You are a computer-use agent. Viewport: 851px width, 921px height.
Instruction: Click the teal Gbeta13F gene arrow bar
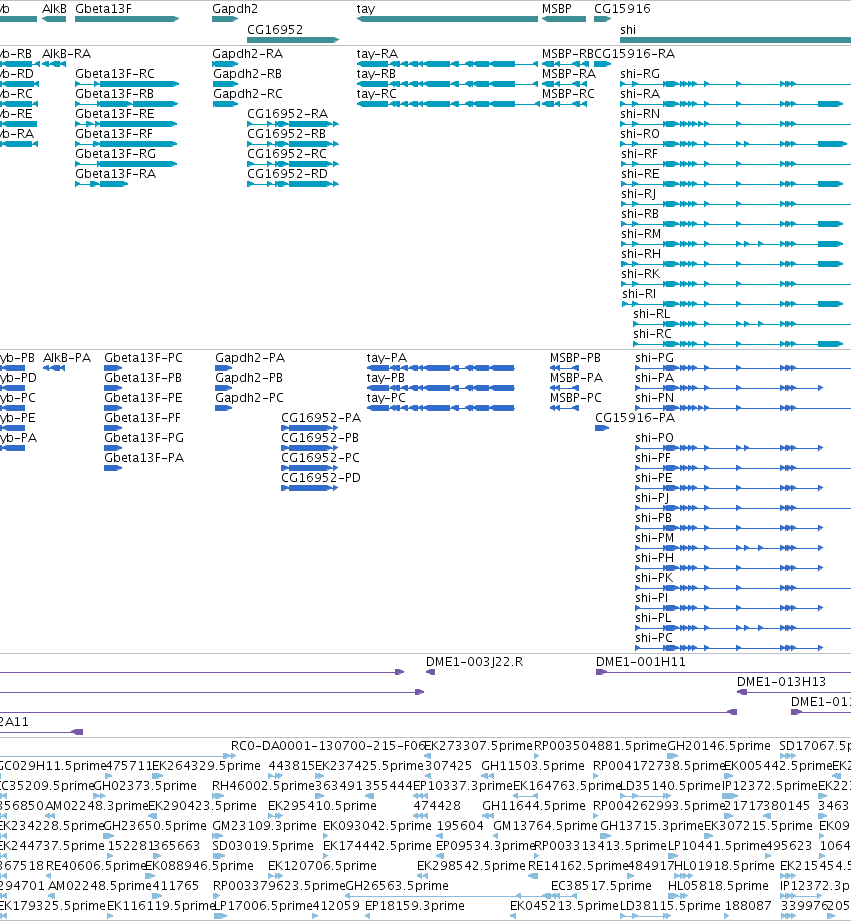coord(127,19)
